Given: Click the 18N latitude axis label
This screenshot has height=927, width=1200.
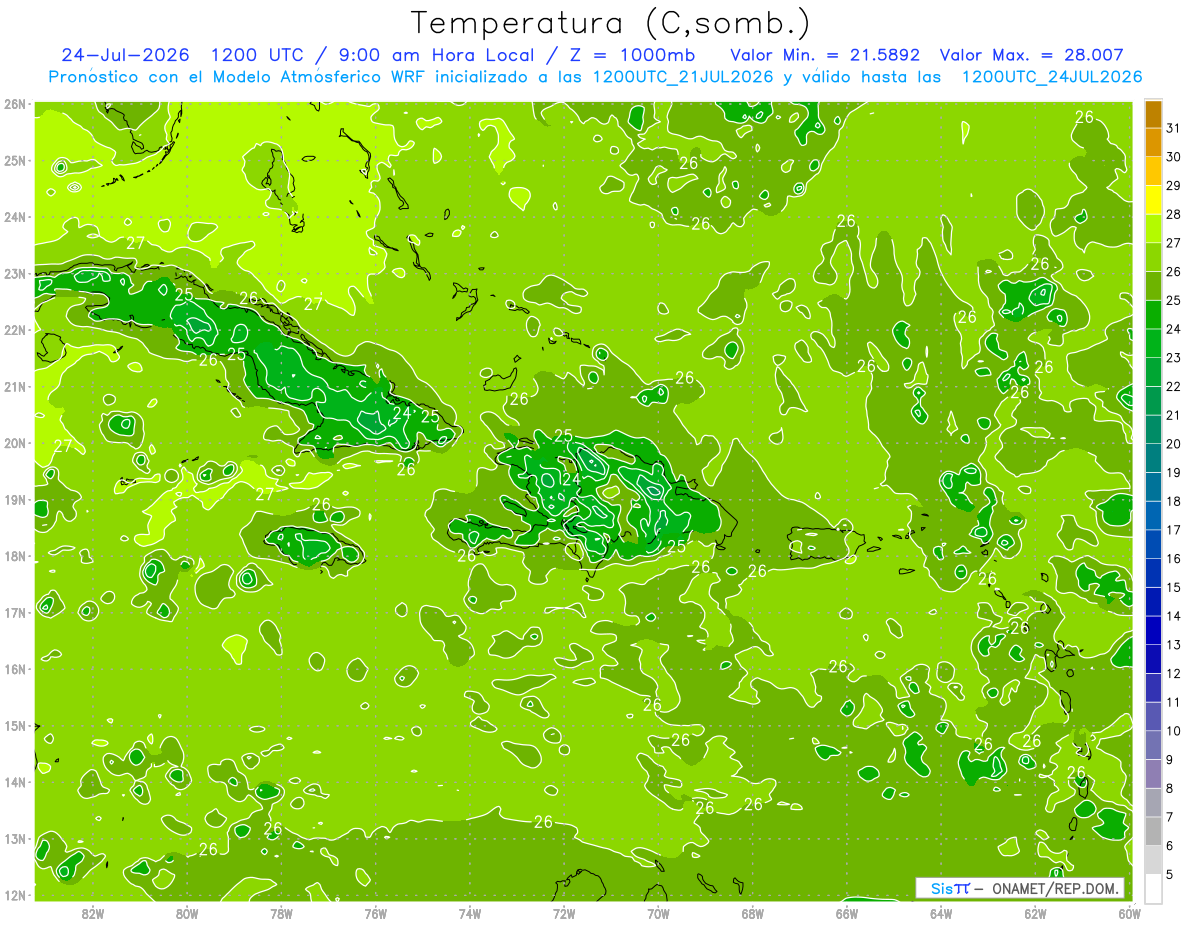Looking at the screenshot, I should 15,556.
